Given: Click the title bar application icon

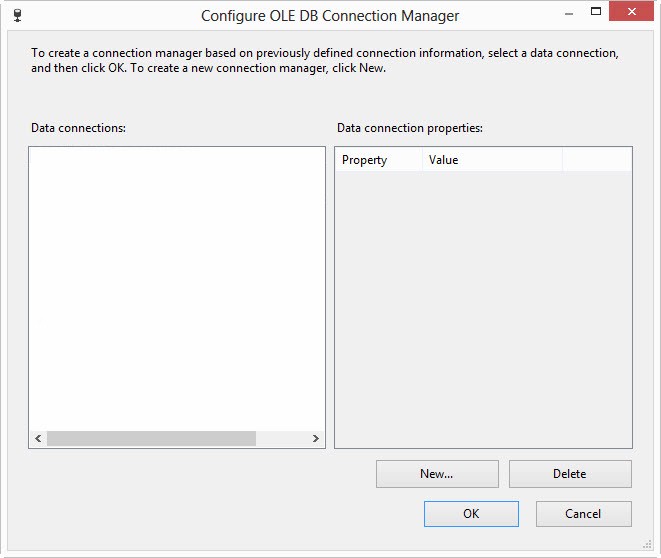Looking at the screenshot, I should pos(17,15).
